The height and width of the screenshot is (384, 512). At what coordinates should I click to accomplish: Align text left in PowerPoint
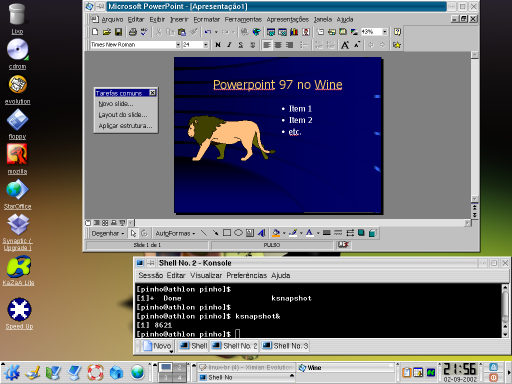click(x=267, y=45)
